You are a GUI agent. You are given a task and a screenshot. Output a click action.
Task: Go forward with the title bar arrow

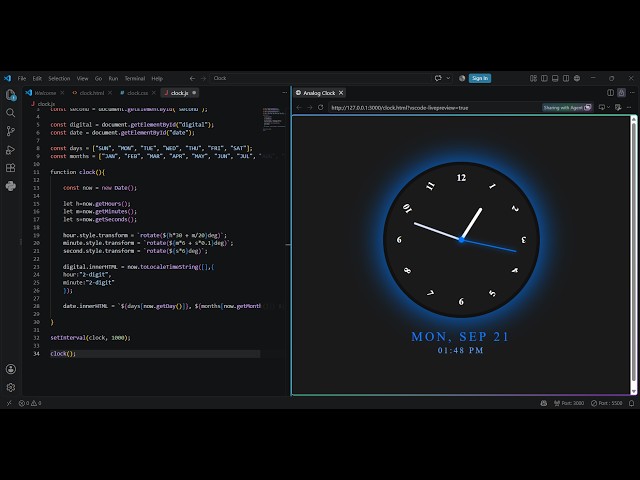tap(203, 78)
